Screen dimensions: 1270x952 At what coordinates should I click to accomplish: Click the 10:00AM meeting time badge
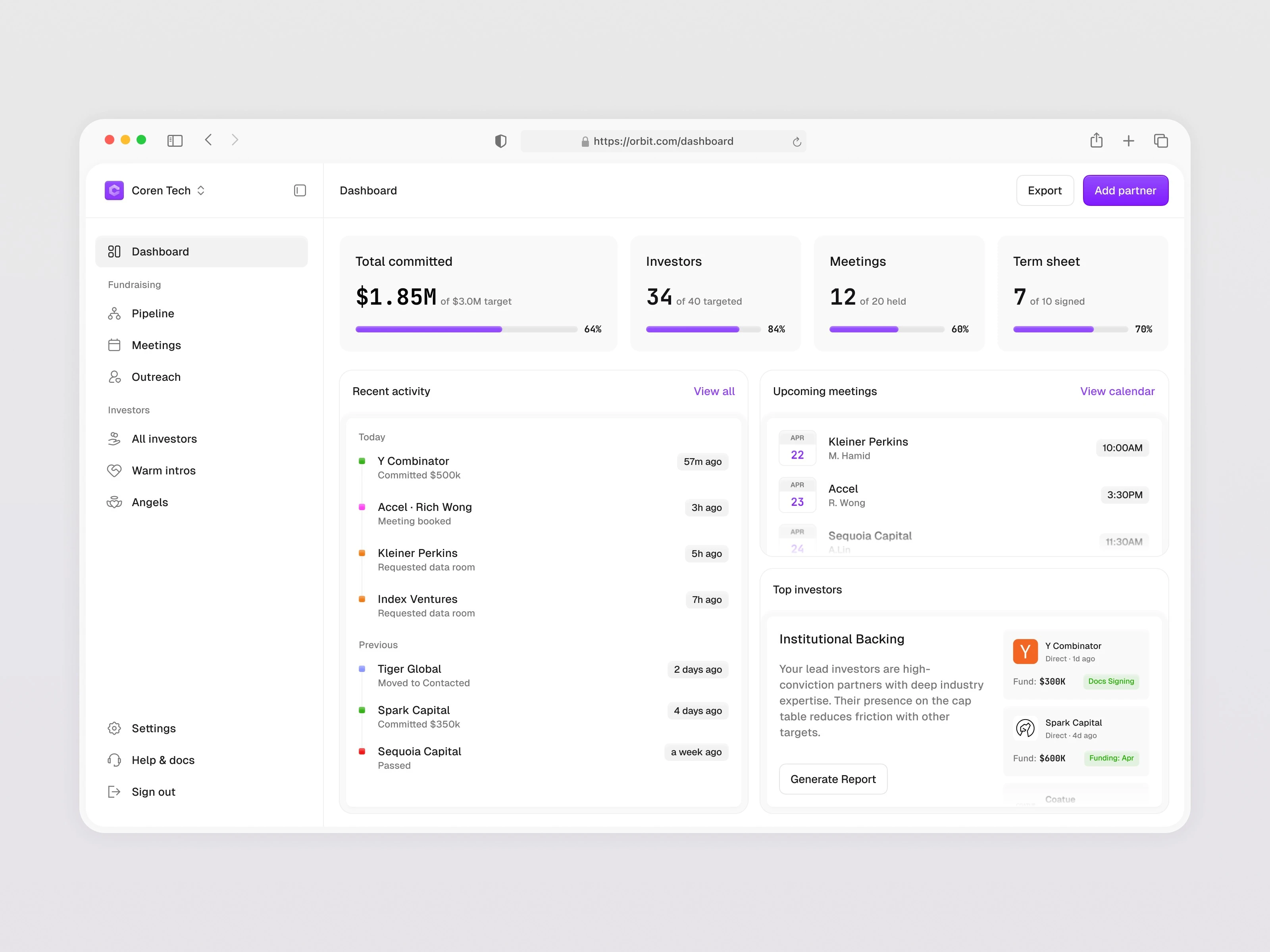1122,447
